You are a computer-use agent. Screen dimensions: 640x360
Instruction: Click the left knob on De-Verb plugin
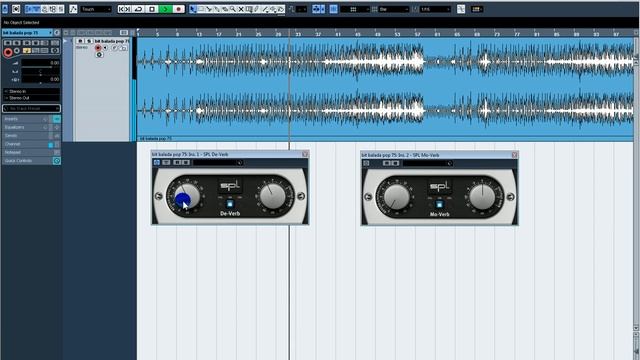pyautogui.click(x=188, y=196)
